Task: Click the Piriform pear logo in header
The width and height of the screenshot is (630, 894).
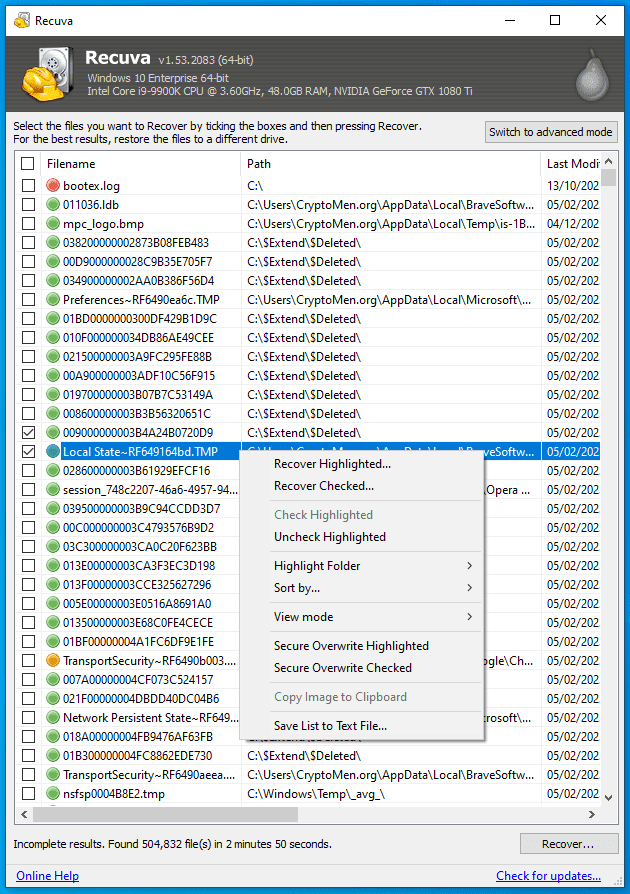Action: 592,75
